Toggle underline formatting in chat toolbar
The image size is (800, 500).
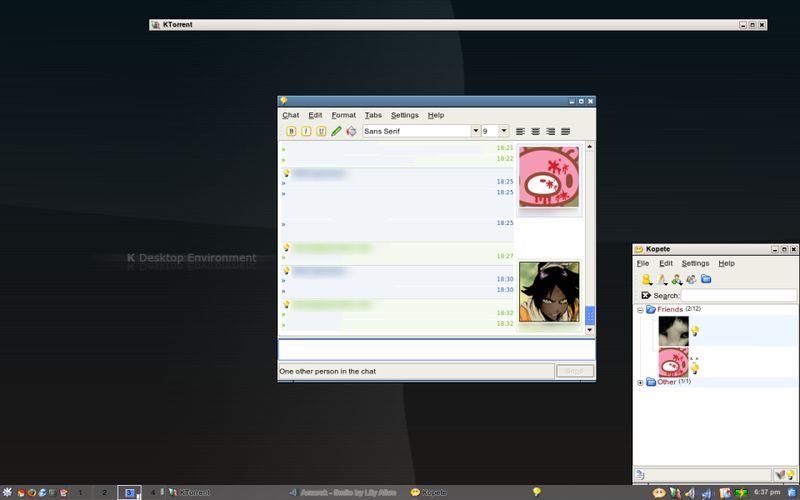[321, 131]
